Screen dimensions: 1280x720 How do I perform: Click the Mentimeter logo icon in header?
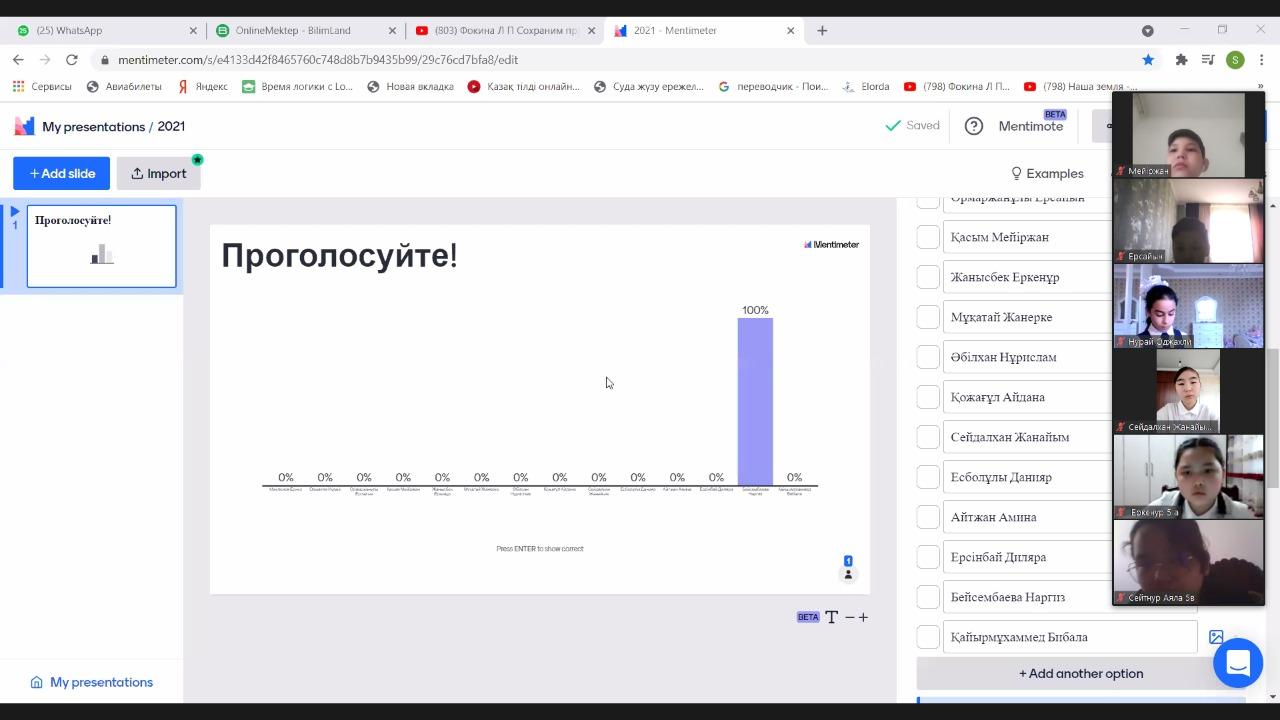click(24, 126)
